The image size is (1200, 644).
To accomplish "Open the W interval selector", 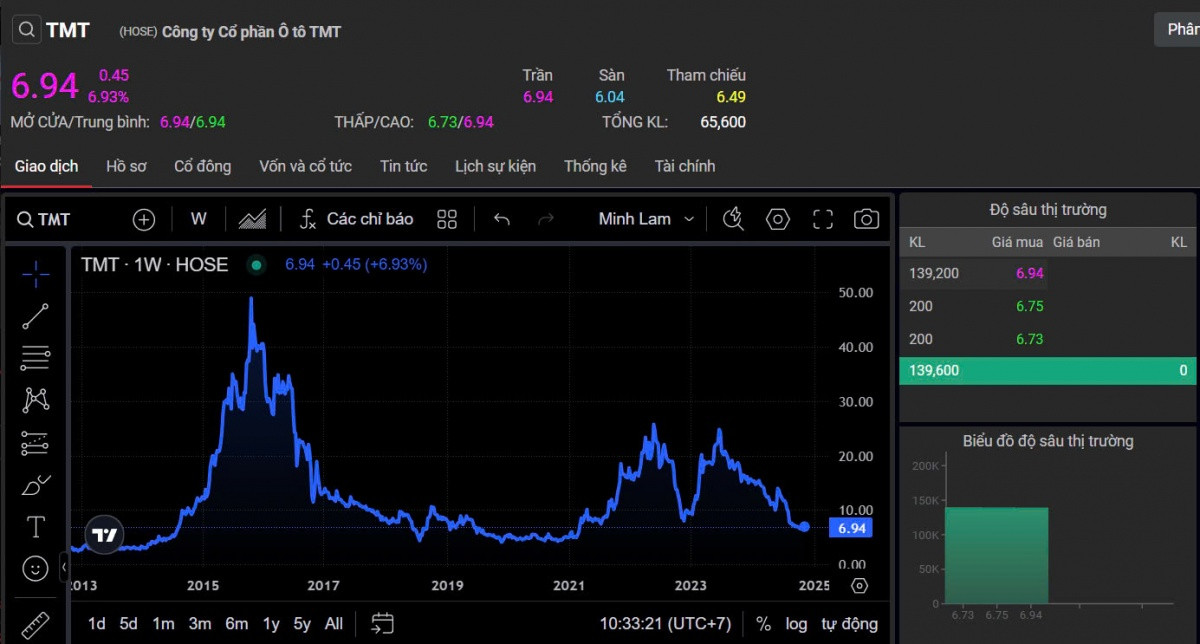I will 199,219.
